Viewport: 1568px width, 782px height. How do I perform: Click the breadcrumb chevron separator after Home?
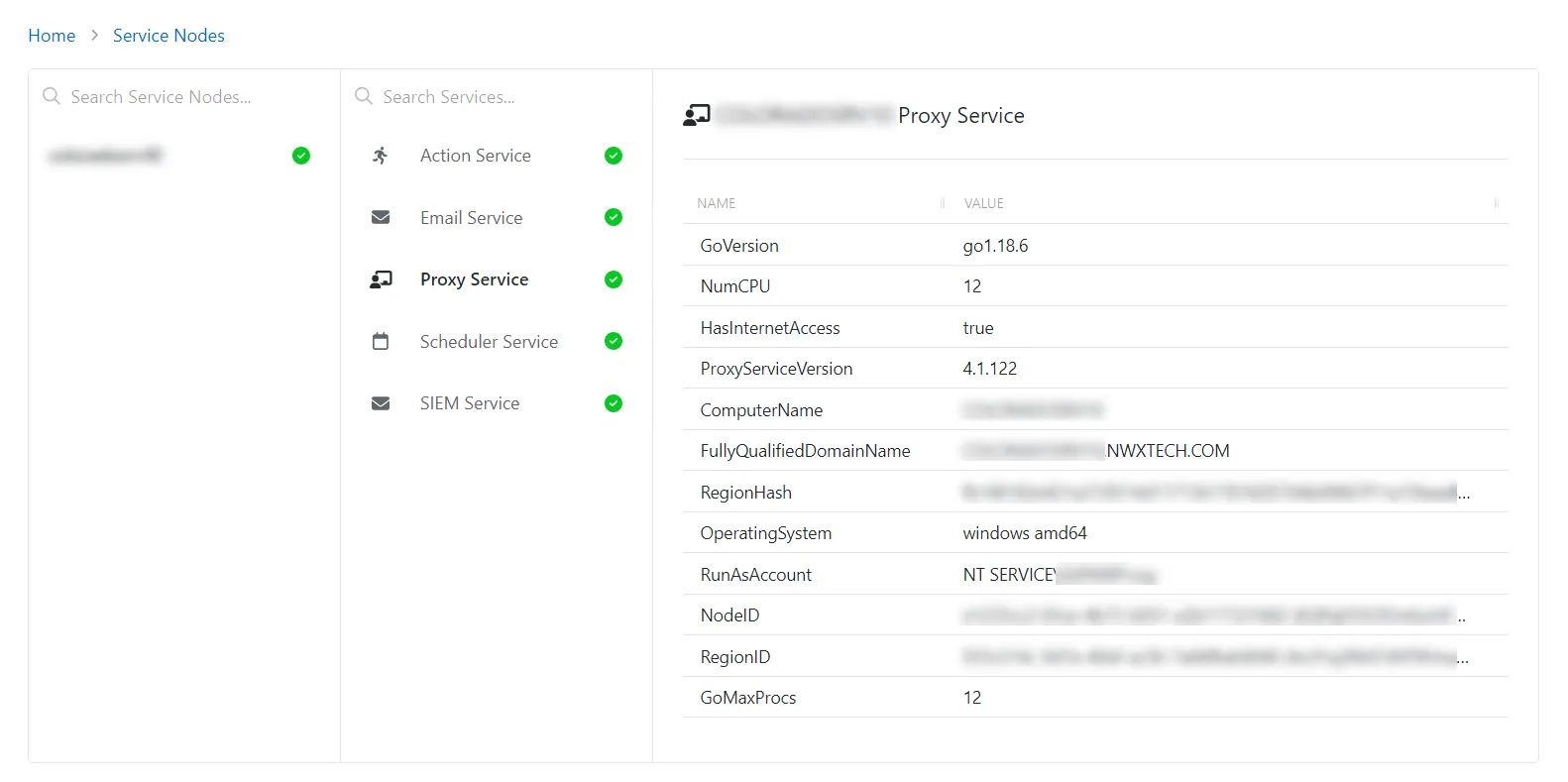tap(94, 36)
